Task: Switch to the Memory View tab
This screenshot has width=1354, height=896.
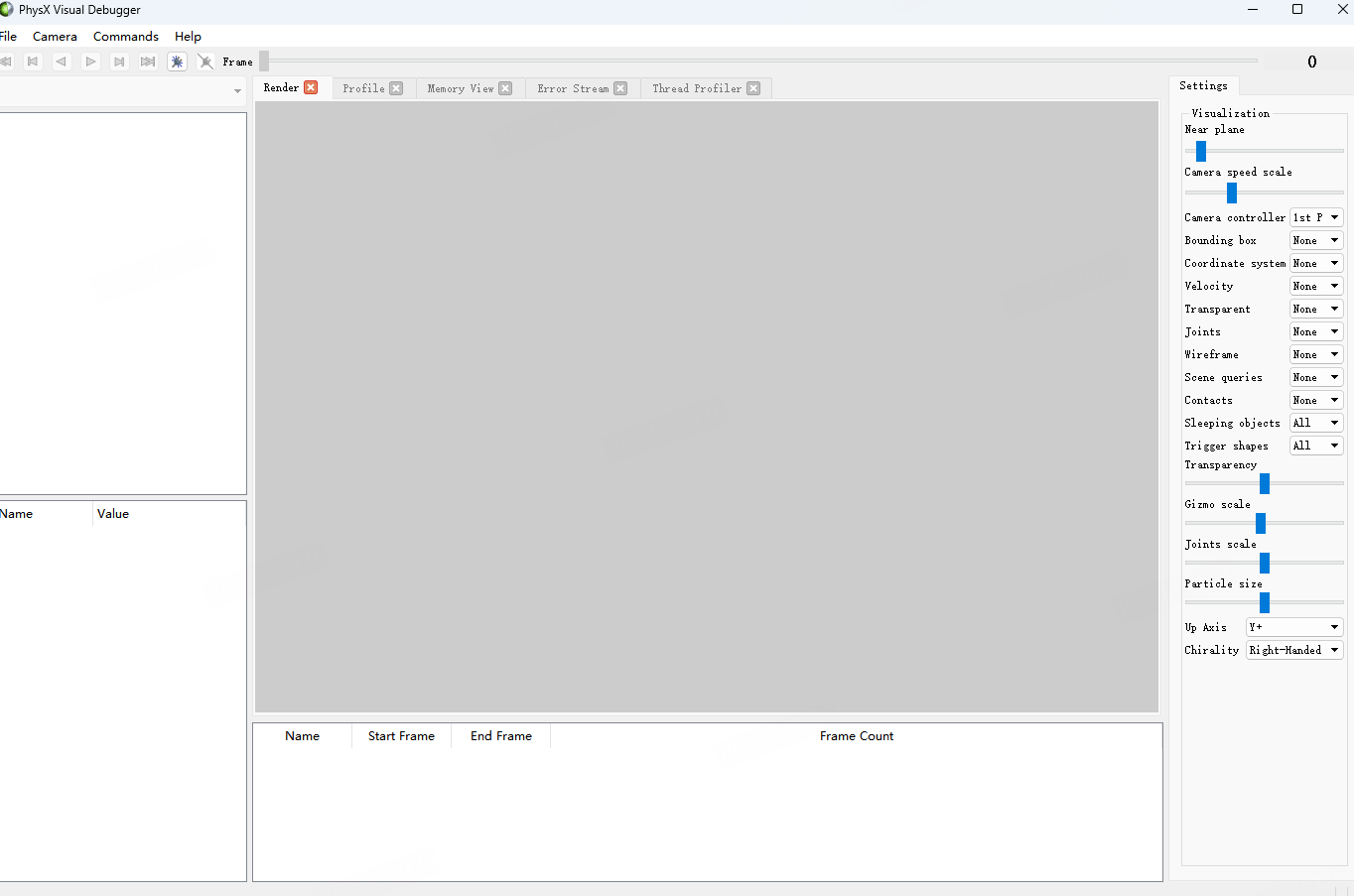Action: (460, 88)
